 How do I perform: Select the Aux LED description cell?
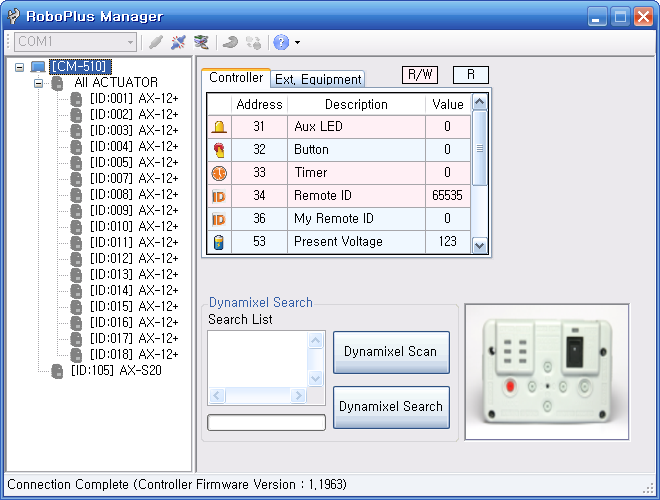click(357, 127)
